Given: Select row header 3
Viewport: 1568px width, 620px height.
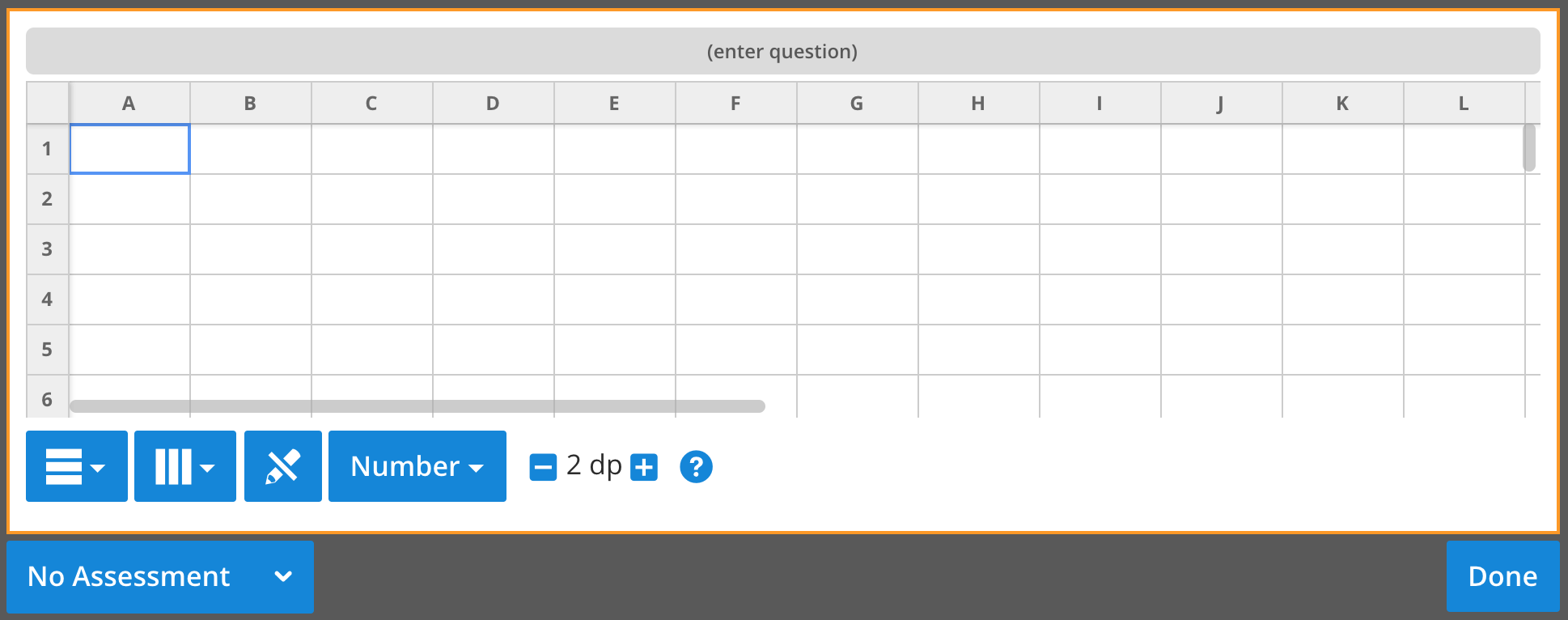Looking at the screenshot, I should point(47,249).
